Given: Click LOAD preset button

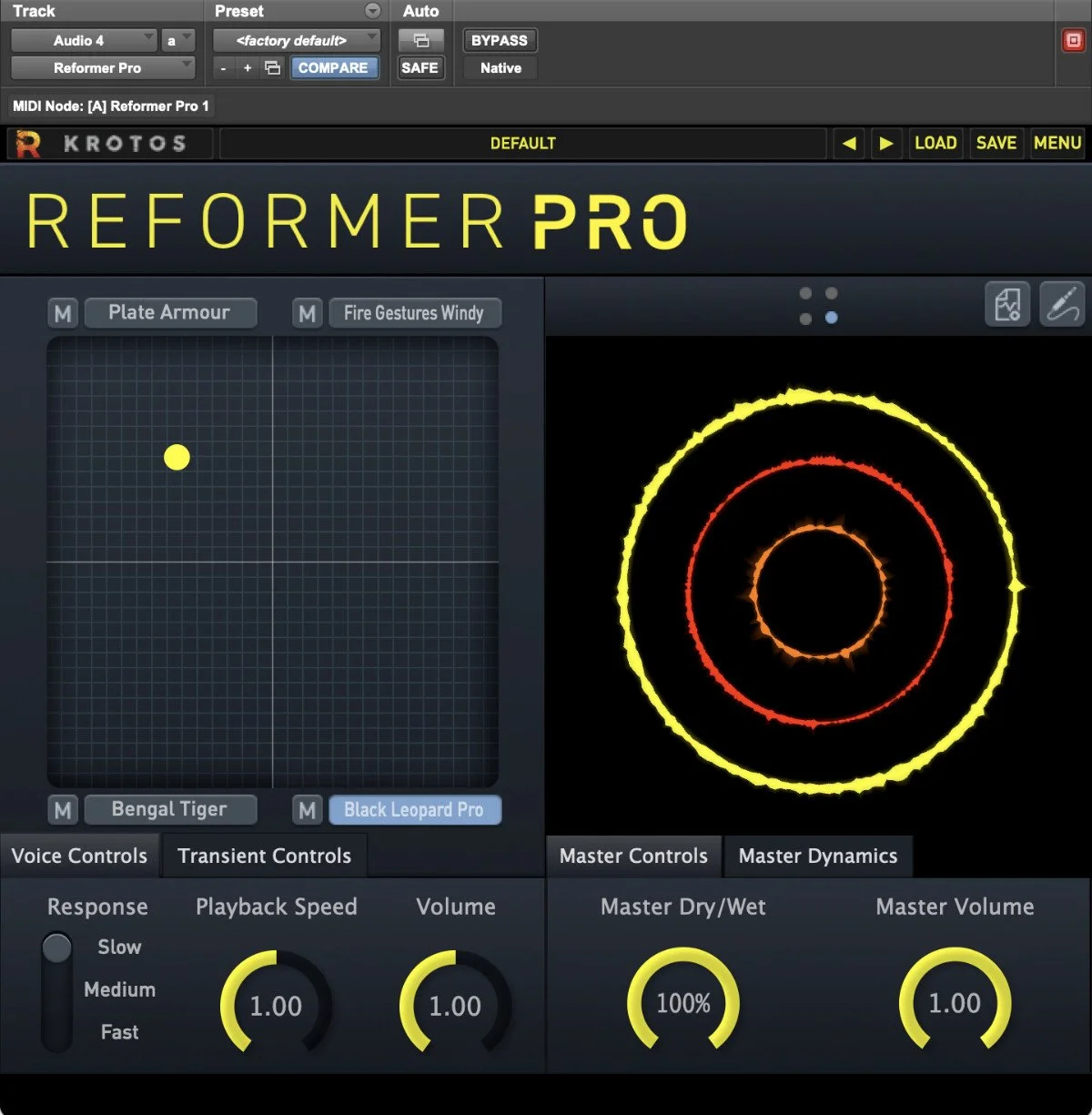Looking at the screenshot, I should coord(935,143).
